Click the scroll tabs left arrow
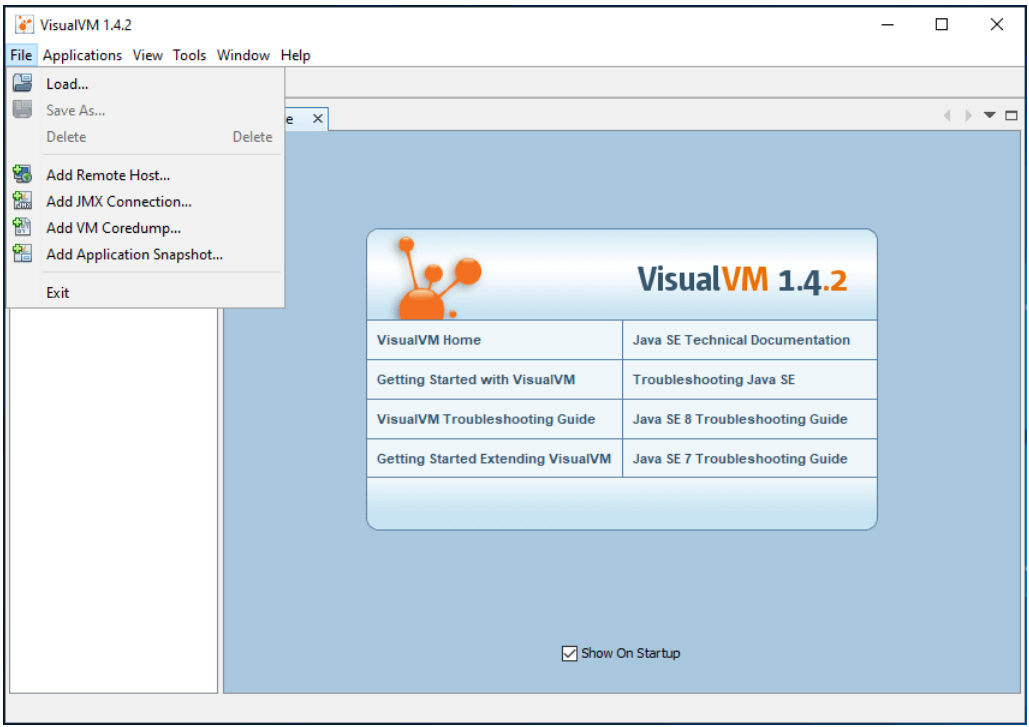 pyautogui.click(x=947, y=115)
